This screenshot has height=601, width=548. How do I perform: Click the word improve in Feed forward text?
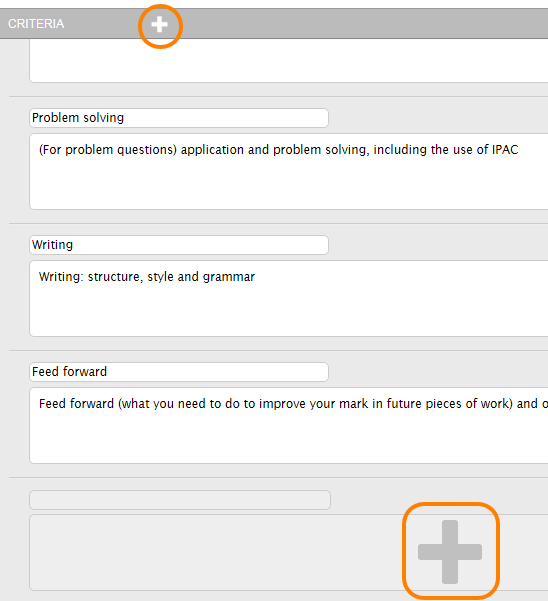(x=282, y=404)
